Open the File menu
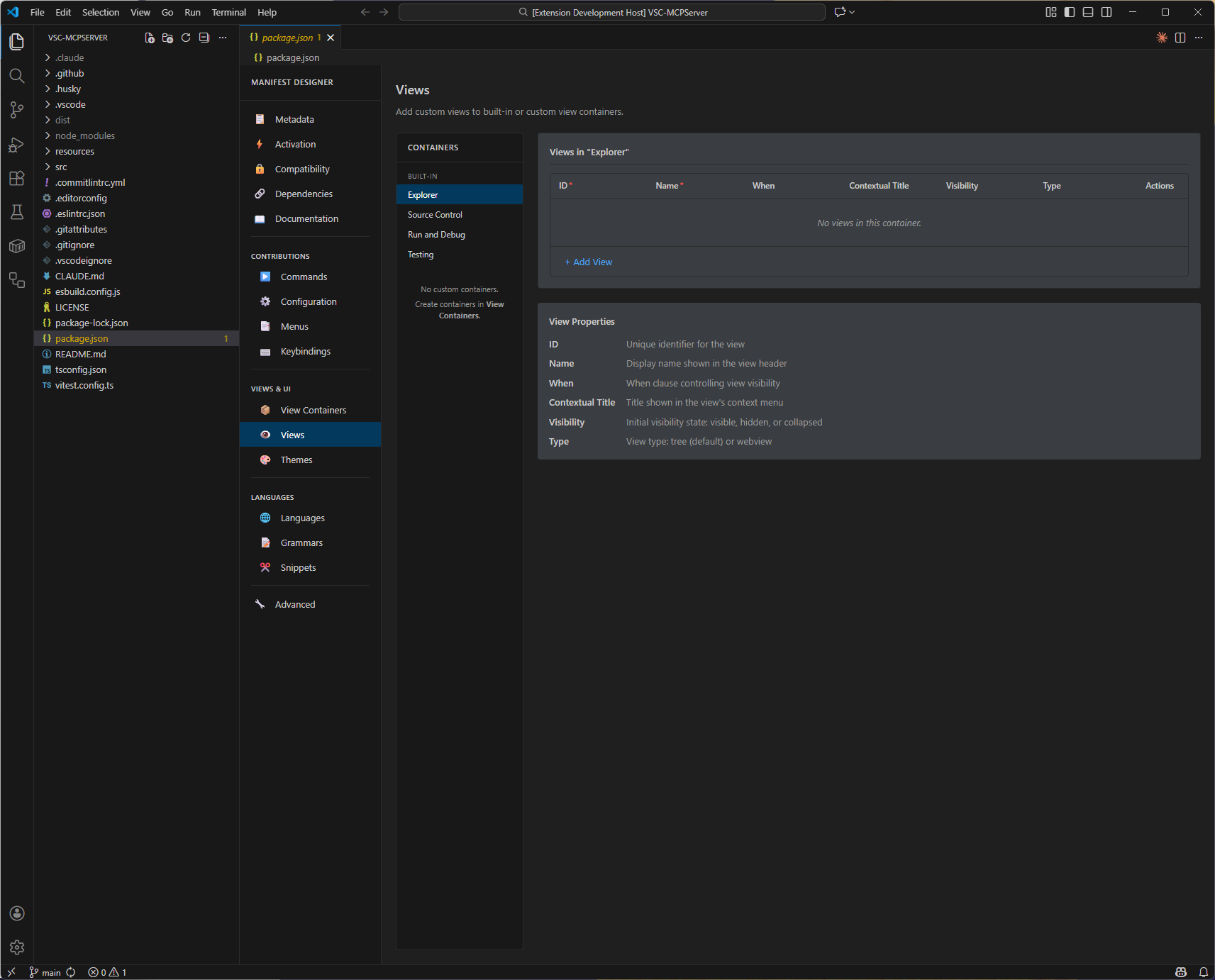Image resolution: width=1215 pixels, height=980 pixels. point(38,12)
